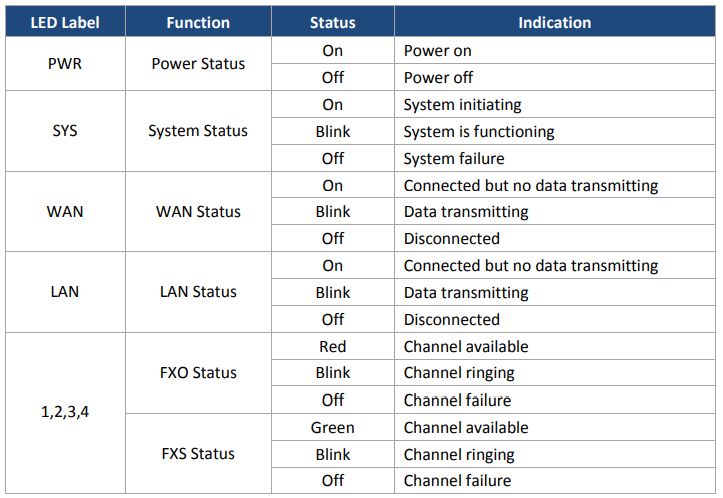Viewport: 723px width, 498px height.
Task: Click the LED Label column header
Action: click(x=66, y=22)
